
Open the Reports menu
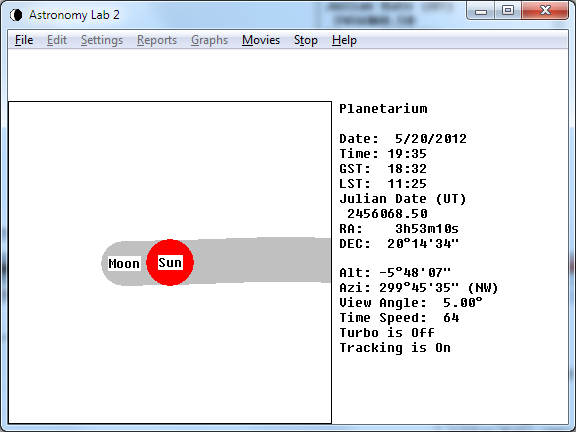(x=157, y=40)
